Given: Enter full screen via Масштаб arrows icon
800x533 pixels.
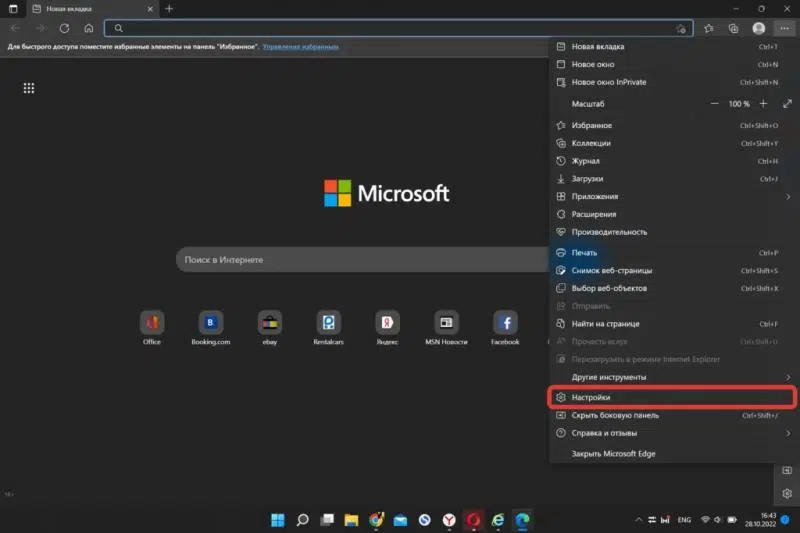Looking at the screenshot, I should [787, 104].
